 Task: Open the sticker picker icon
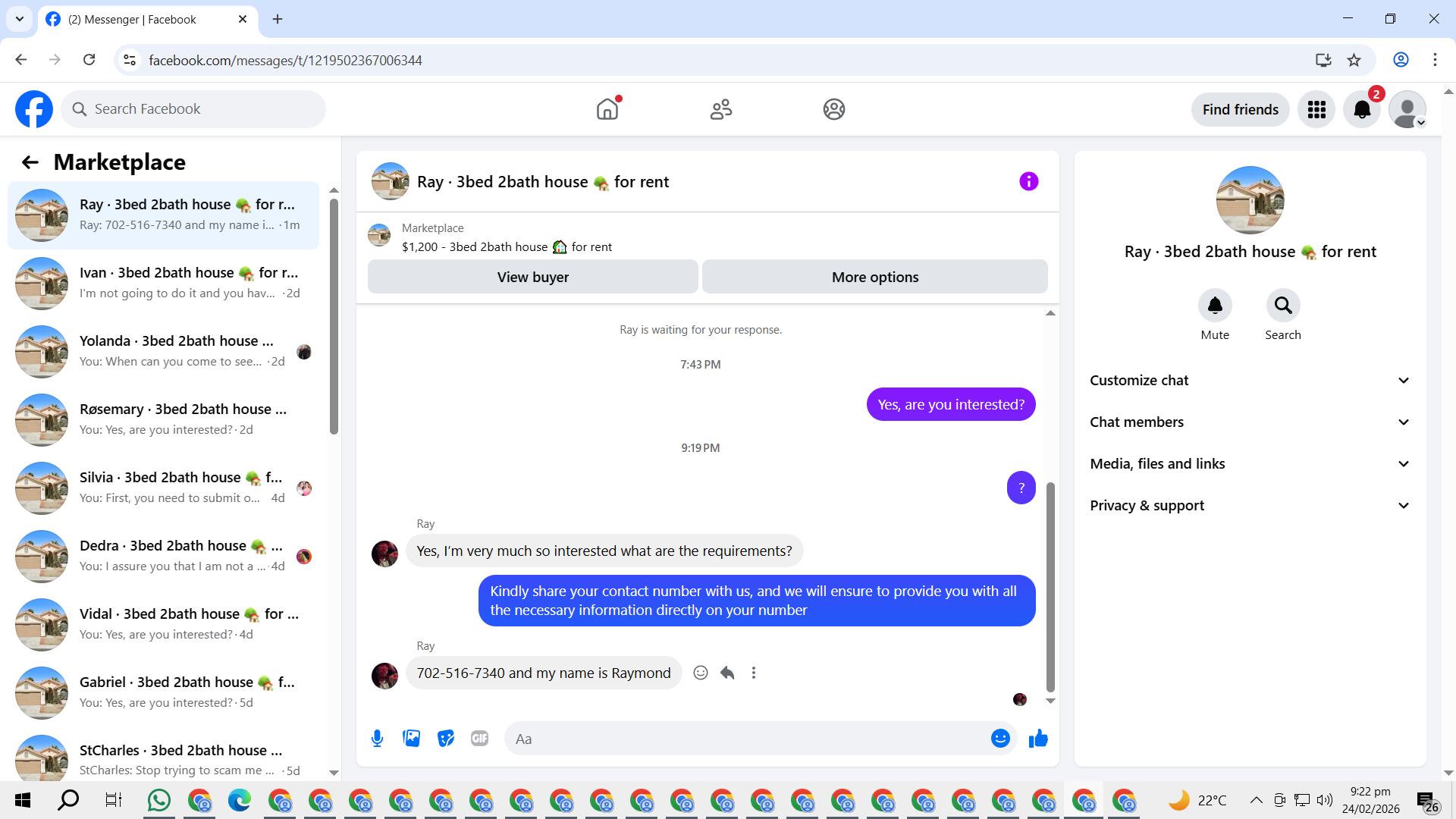(446, 739)
